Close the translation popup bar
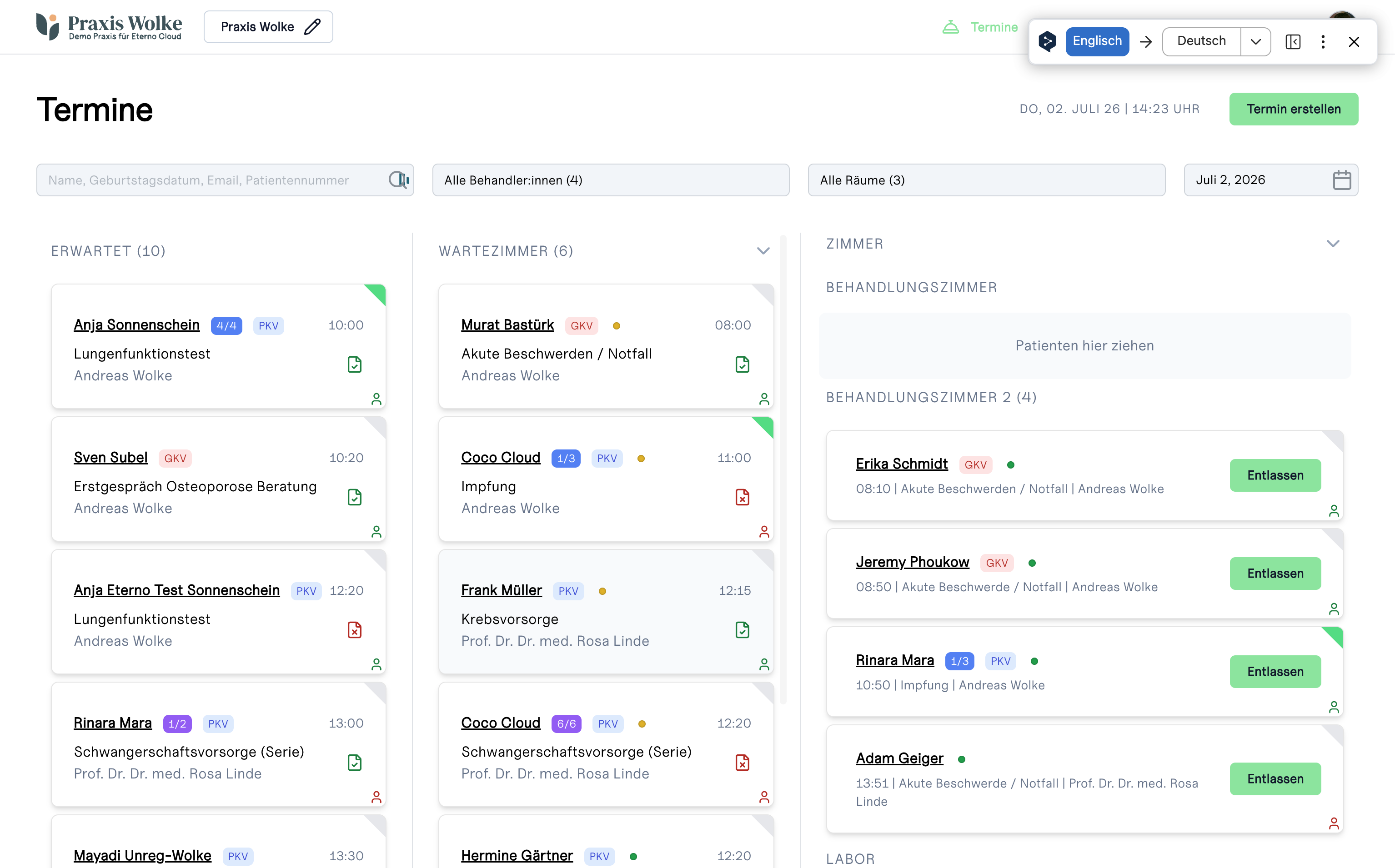The height and width of the screenshot is (868, 1395). [1354, 41]
